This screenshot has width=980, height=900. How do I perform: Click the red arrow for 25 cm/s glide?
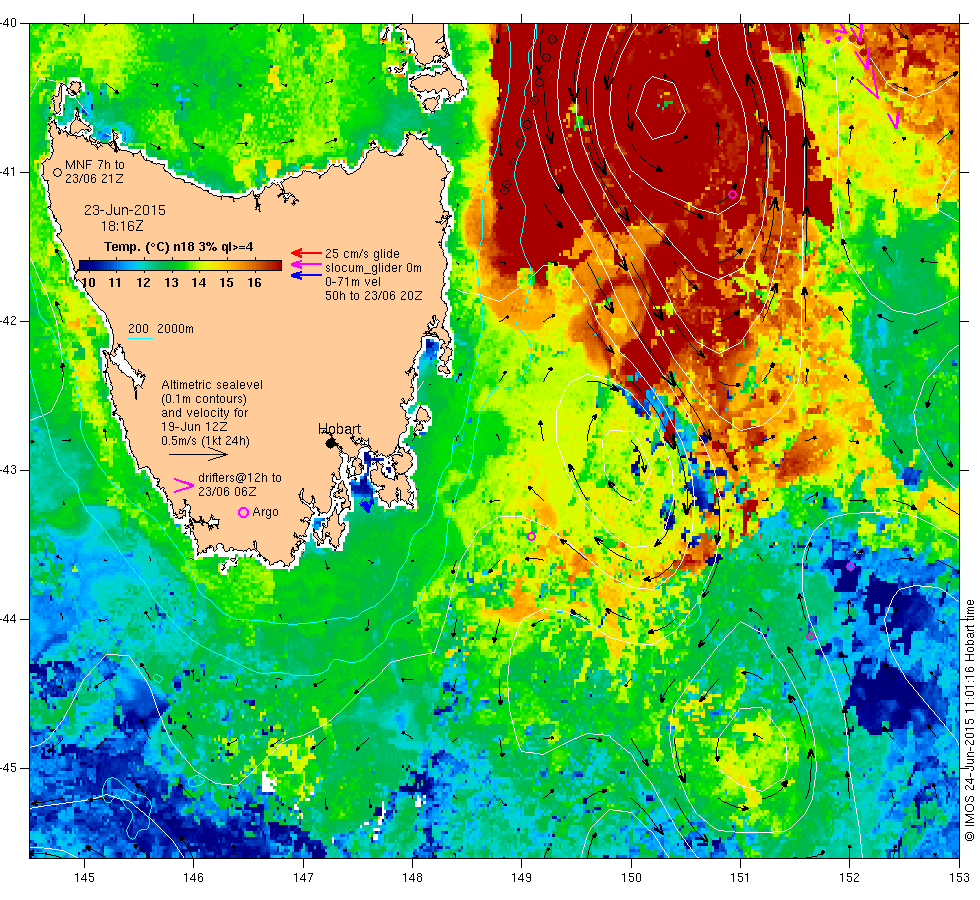306,253
